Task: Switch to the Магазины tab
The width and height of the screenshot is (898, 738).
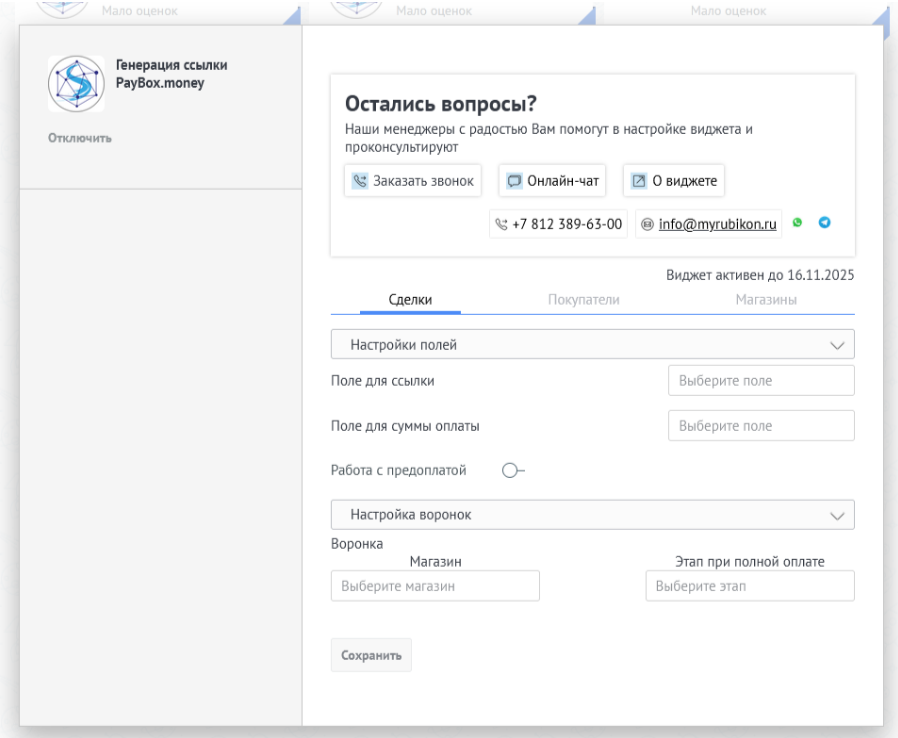Action: (766, 299)
